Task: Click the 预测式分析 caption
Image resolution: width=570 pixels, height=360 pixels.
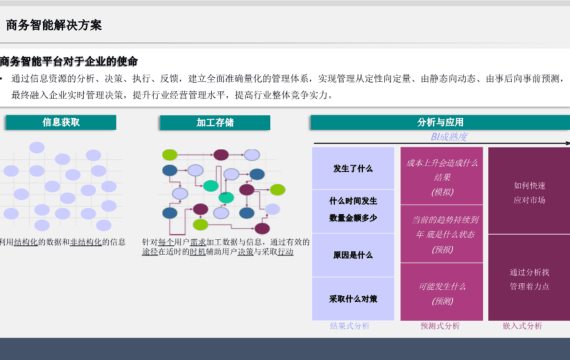Action: point(440,326)
